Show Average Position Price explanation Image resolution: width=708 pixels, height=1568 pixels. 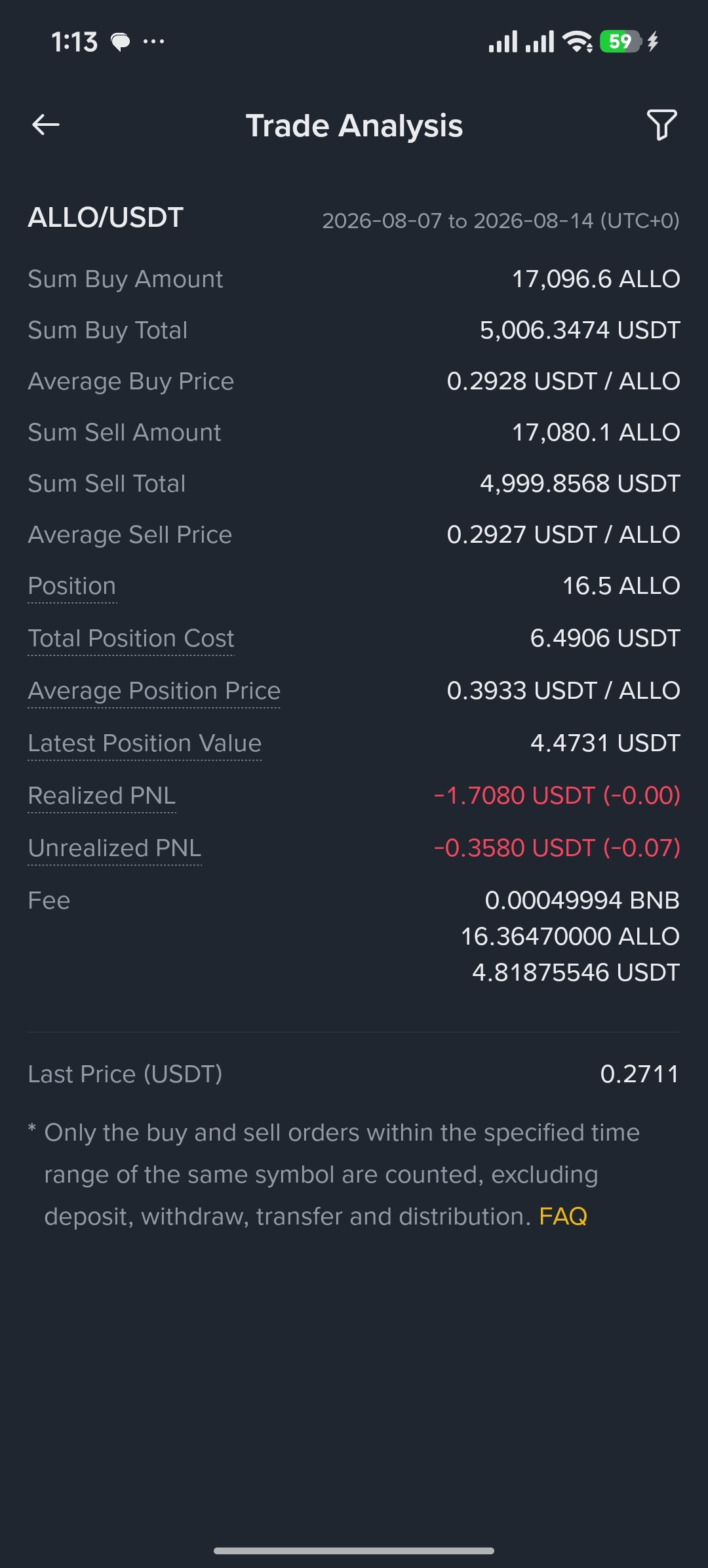[154, 691]
